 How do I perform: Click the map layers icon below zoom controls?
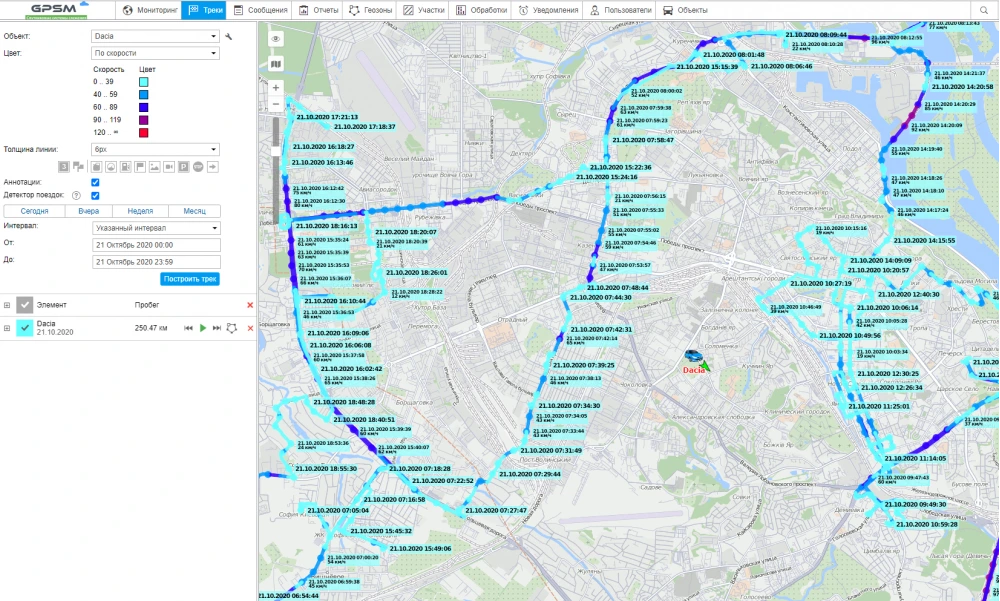point(276,64)
